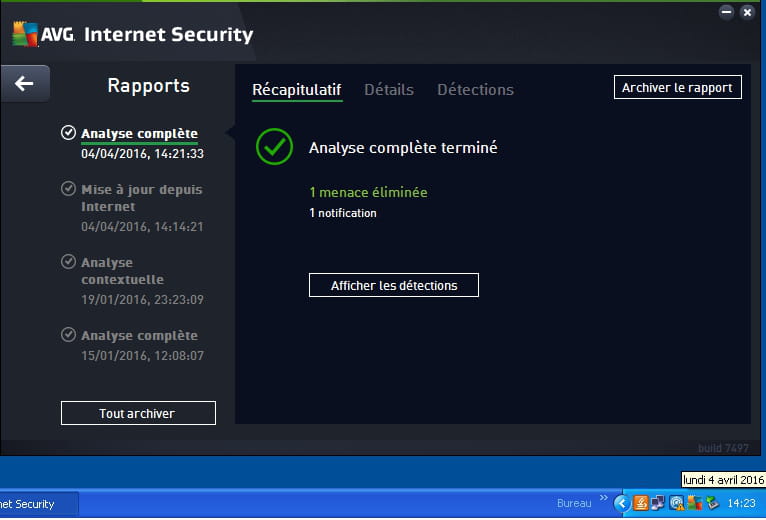Click timestamp 19/01/2016, 23:23:09
This screenshot has width=766, height=520.
tap(142, 299)
